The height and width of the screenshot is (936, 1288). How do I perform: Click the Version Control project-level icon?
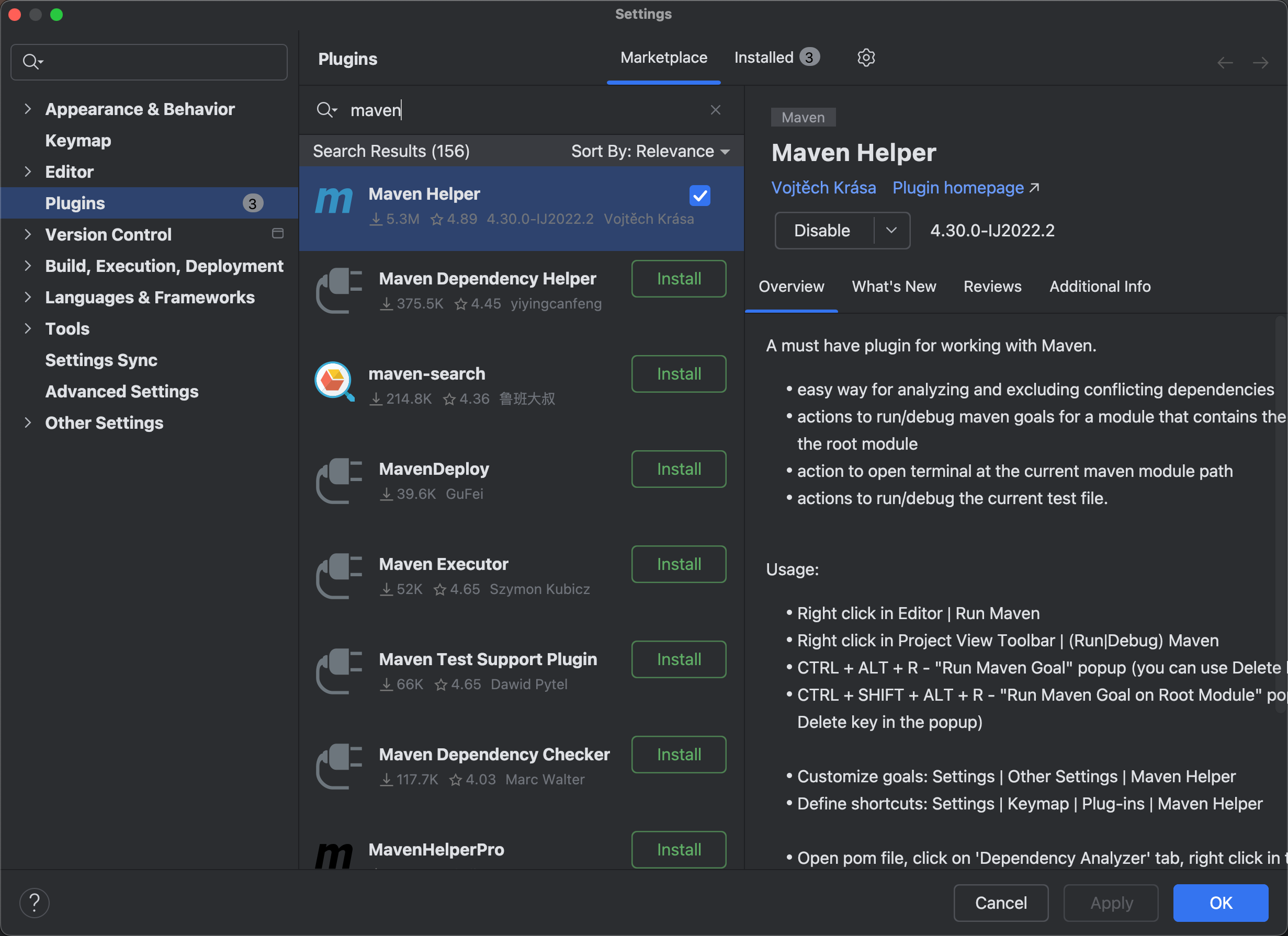278,233
